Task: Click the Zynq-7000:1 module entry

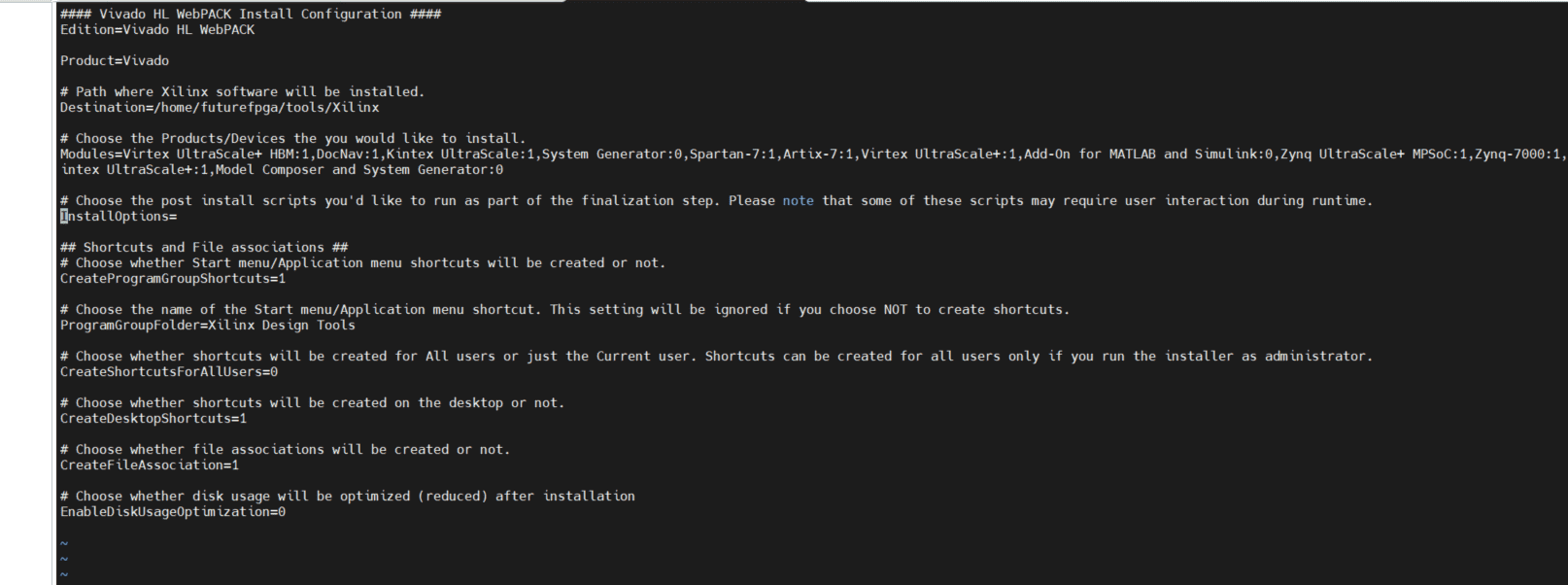Action: [x=1517, y=155]
